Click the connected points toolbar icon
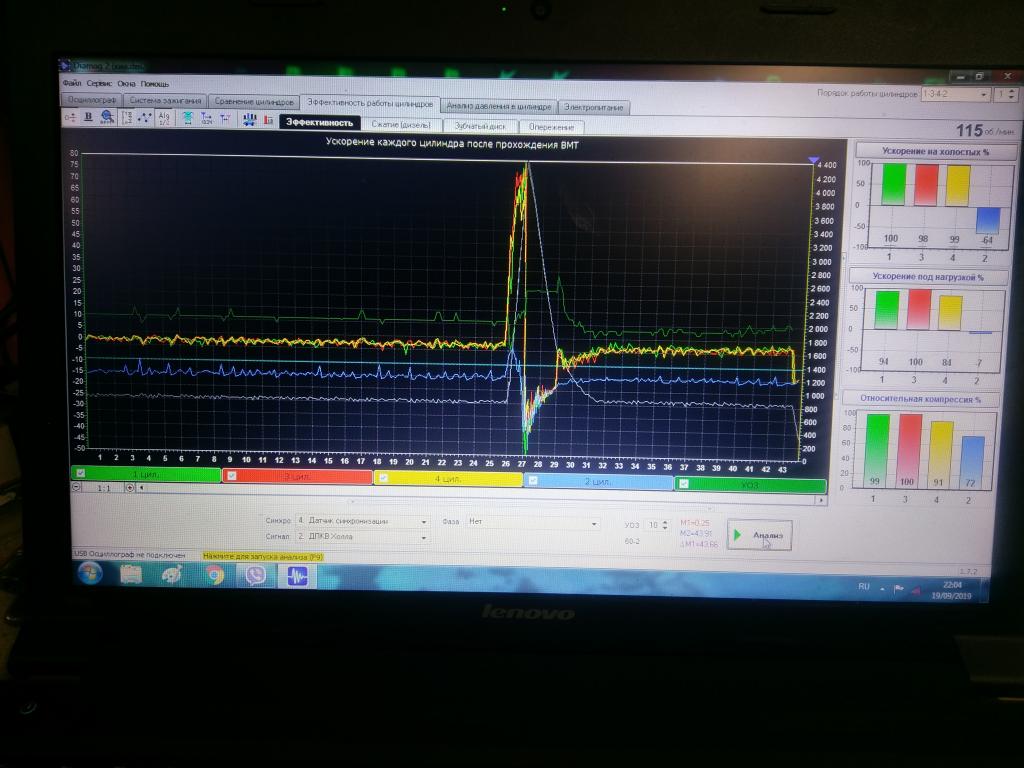1024x768 pixels. click(x=145, y=118)
